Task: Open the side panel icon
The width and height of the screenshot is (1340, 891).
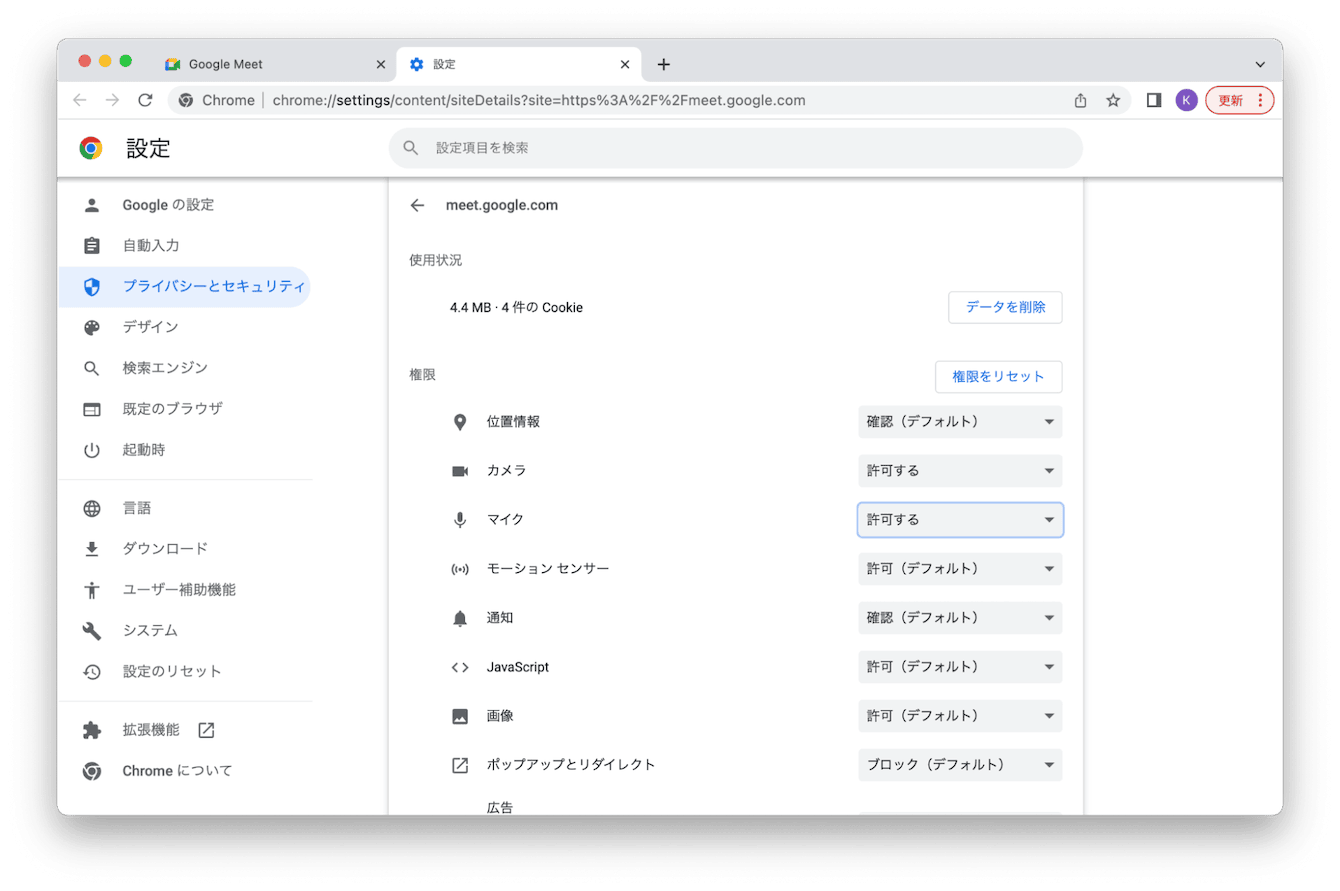Action: tap(1154, 100)
